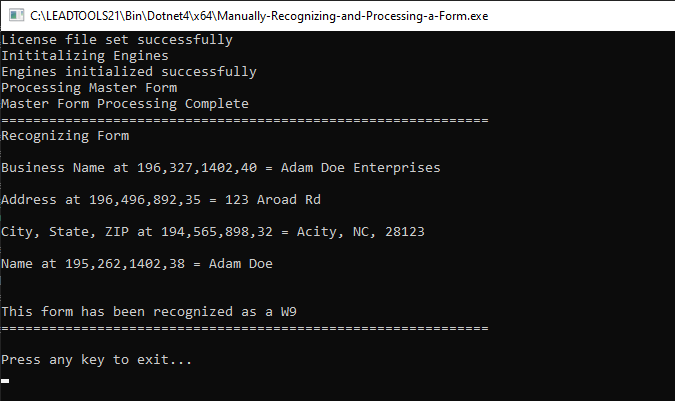Select the "Master Form Processing Complete" text

tap(125, 104)
